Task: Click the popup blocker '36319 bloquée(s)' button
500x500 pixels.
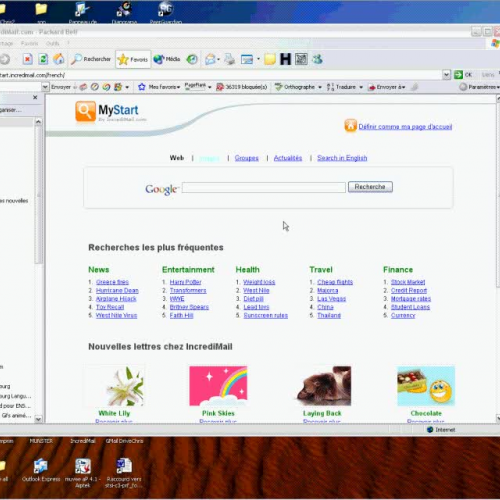Action: 242,87
